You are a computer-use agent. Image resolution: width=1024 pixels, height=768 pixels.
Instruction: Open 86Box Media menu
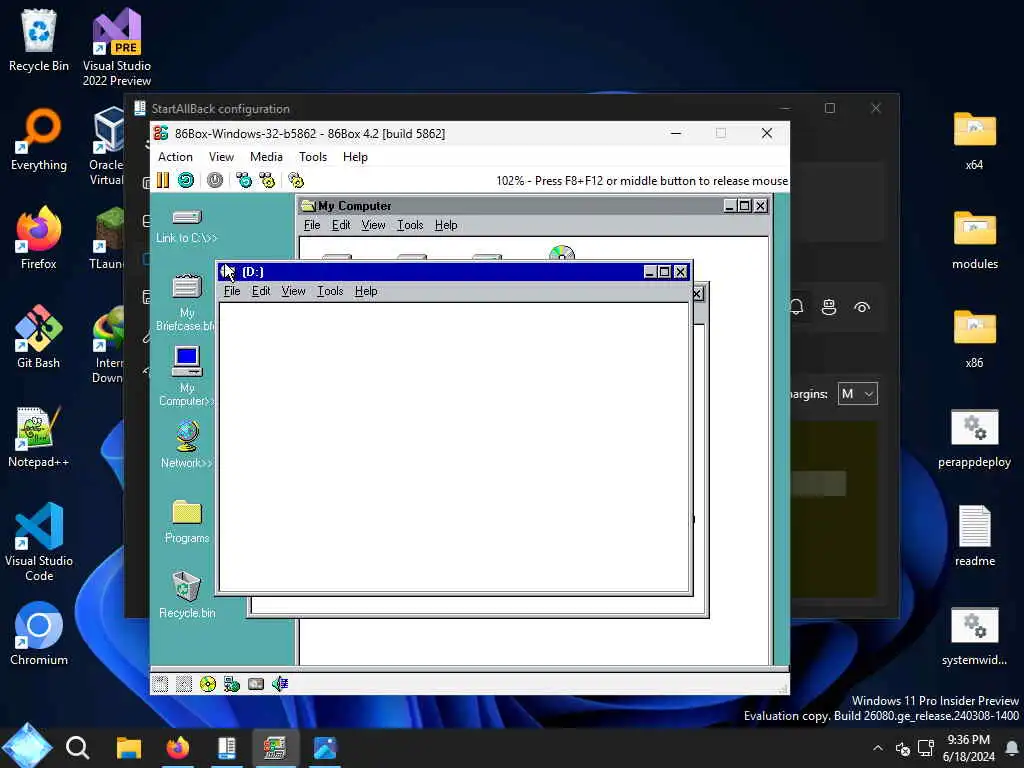266,157
